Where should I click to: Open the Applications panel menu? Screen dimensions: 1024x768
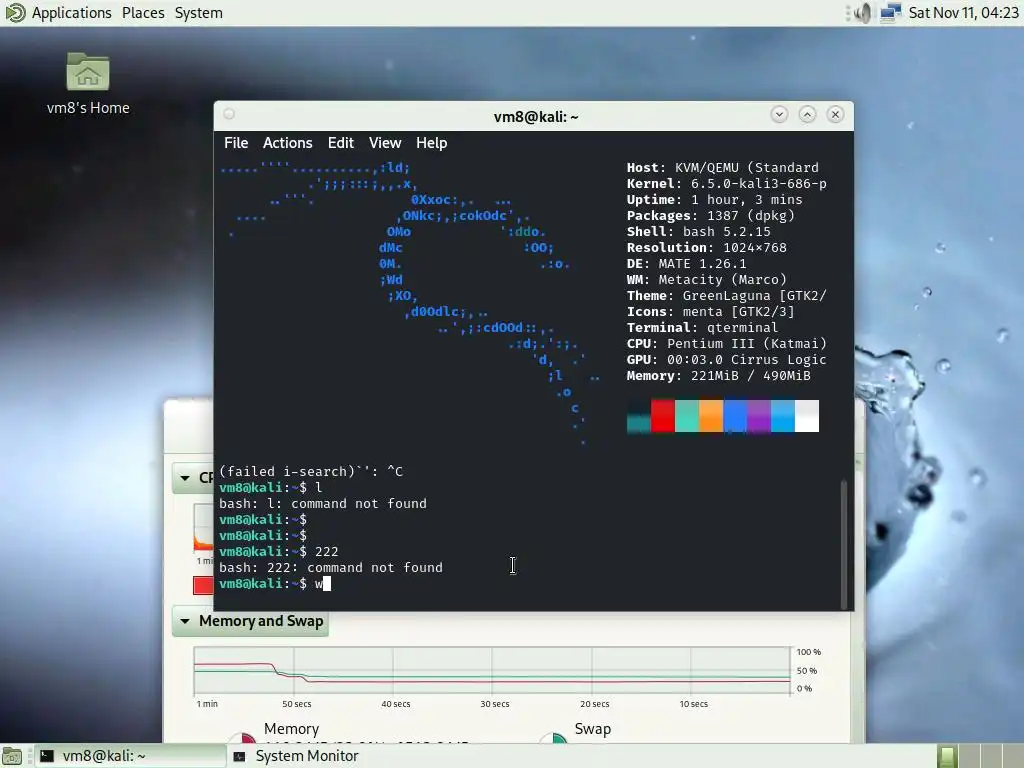click(x=71, y=13)
